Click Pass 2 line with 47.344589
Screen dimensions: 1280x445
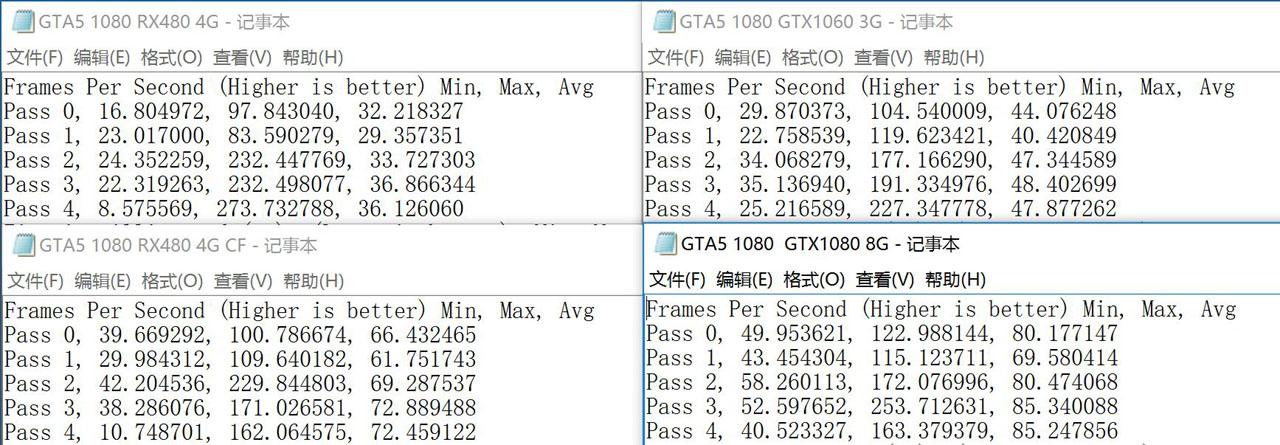[x=881, y=160]
